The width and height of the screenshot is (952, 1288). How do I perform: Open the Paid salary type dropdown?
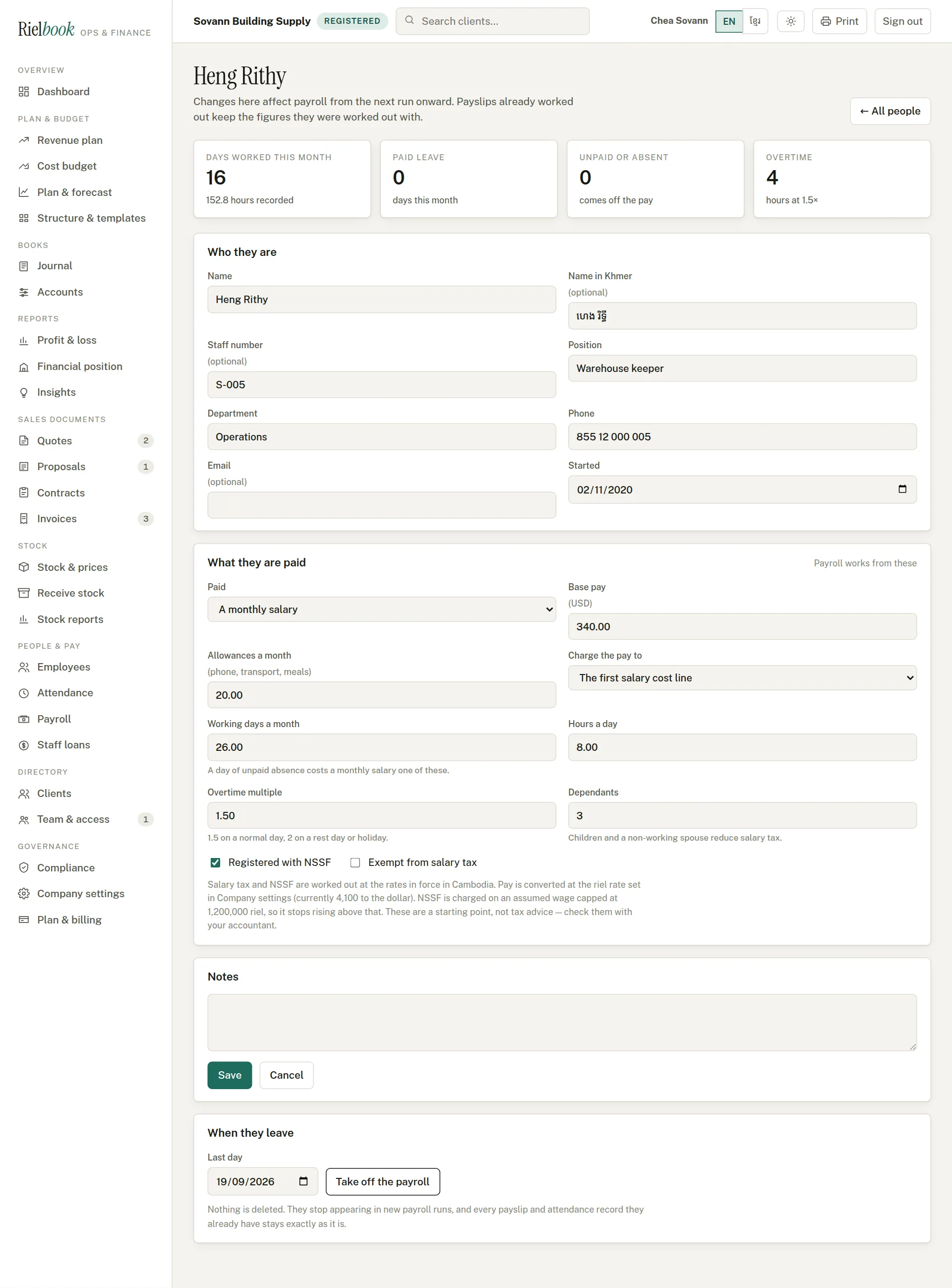click(381, 609)
